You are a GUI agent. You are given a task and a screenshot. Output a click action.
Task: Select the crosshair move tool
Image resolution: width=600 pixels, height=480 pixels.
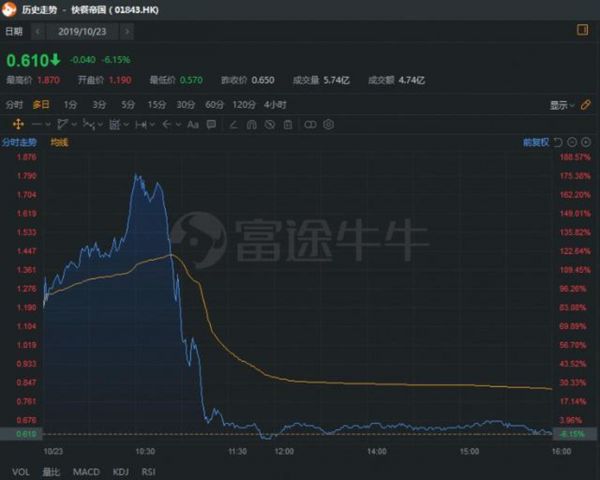(15, 125)
